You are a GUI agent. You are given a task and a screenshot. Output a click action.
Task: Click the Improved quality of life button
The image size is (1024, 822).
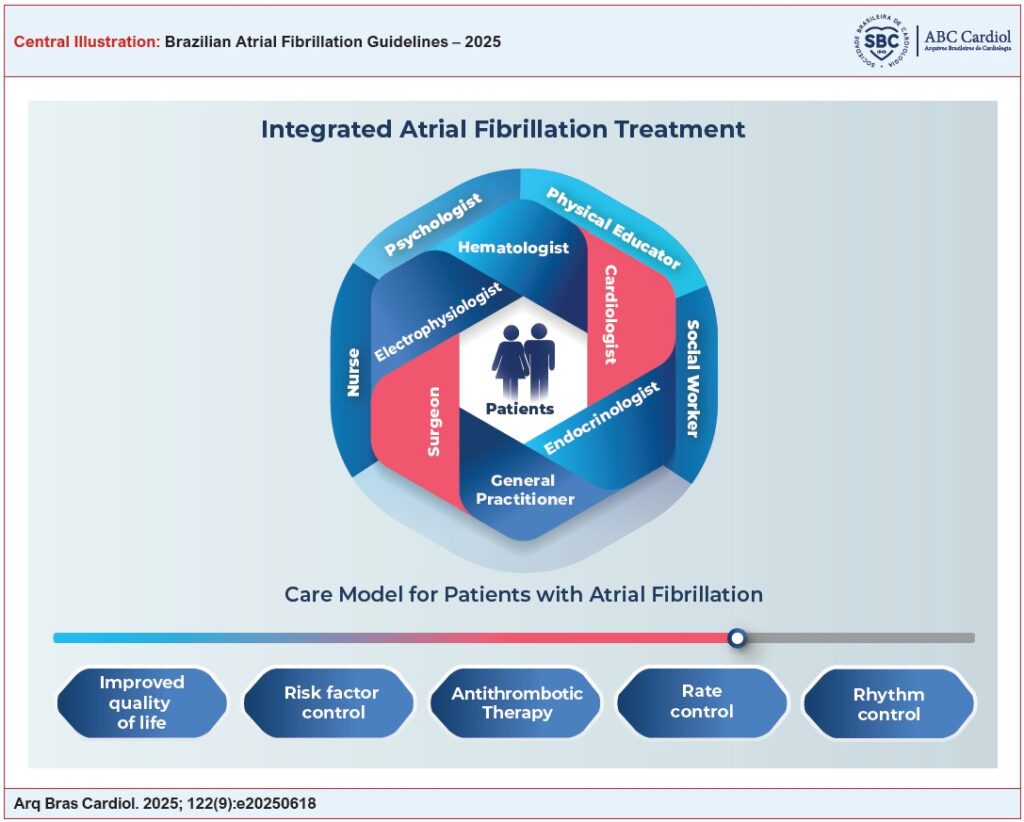[x=142, y=703]
